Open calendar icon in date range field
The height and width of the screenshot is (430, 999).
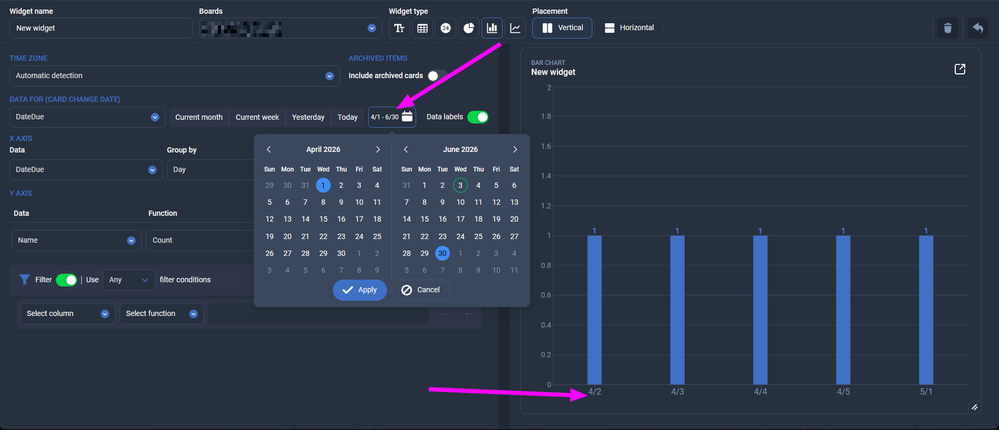(408, 117)
